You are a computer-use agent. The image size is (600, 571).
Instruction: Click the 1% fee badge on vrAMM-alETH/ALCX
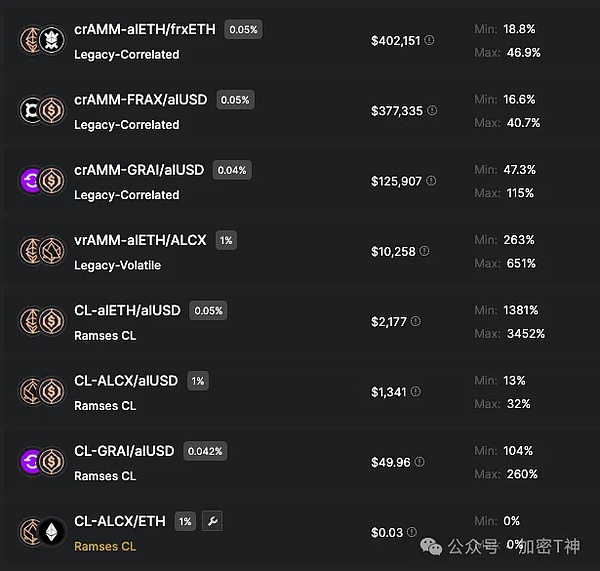[x=226, y=241]
